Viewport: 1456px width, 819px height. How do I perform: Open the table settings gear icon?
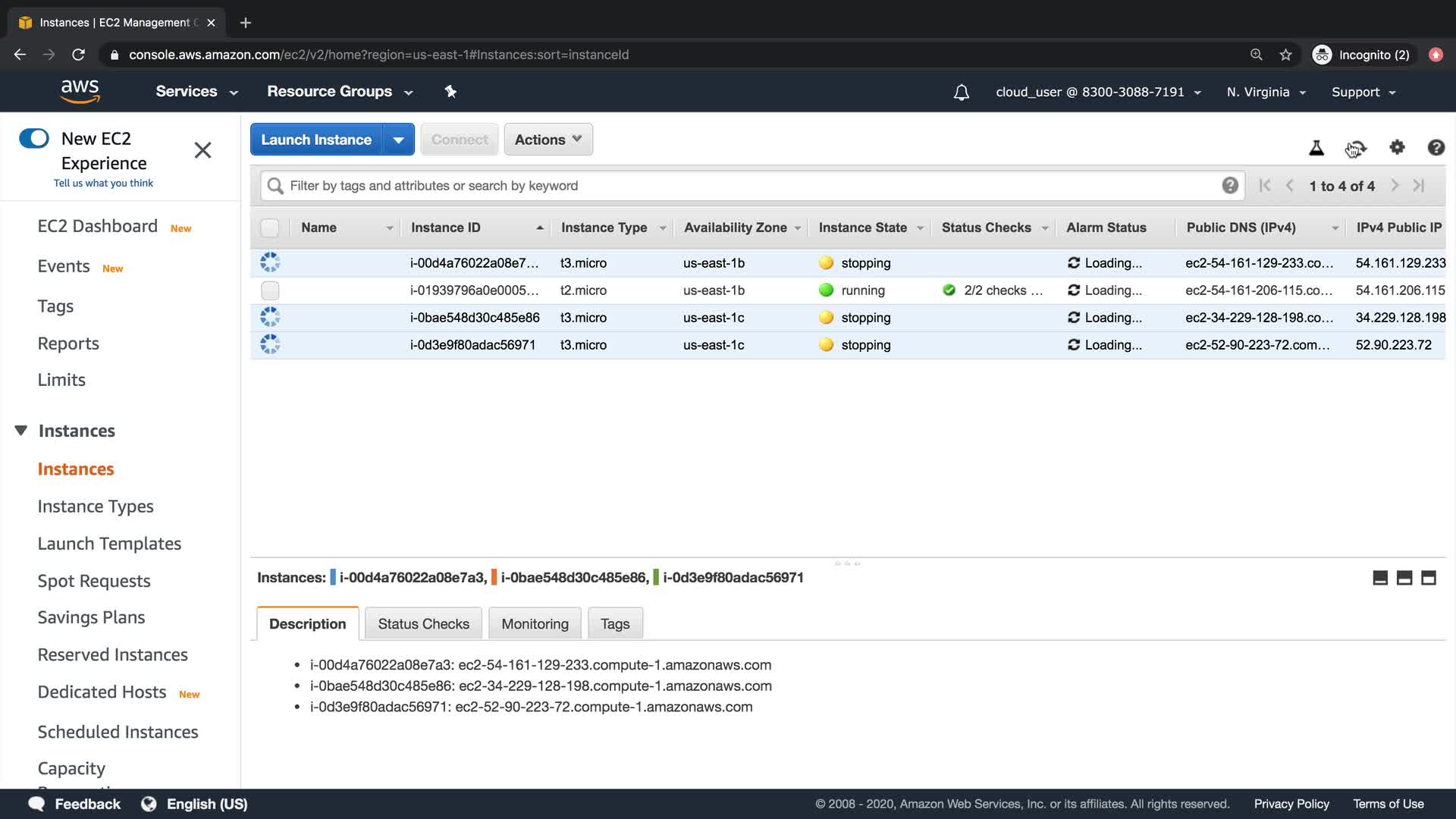coord(1397,148)
